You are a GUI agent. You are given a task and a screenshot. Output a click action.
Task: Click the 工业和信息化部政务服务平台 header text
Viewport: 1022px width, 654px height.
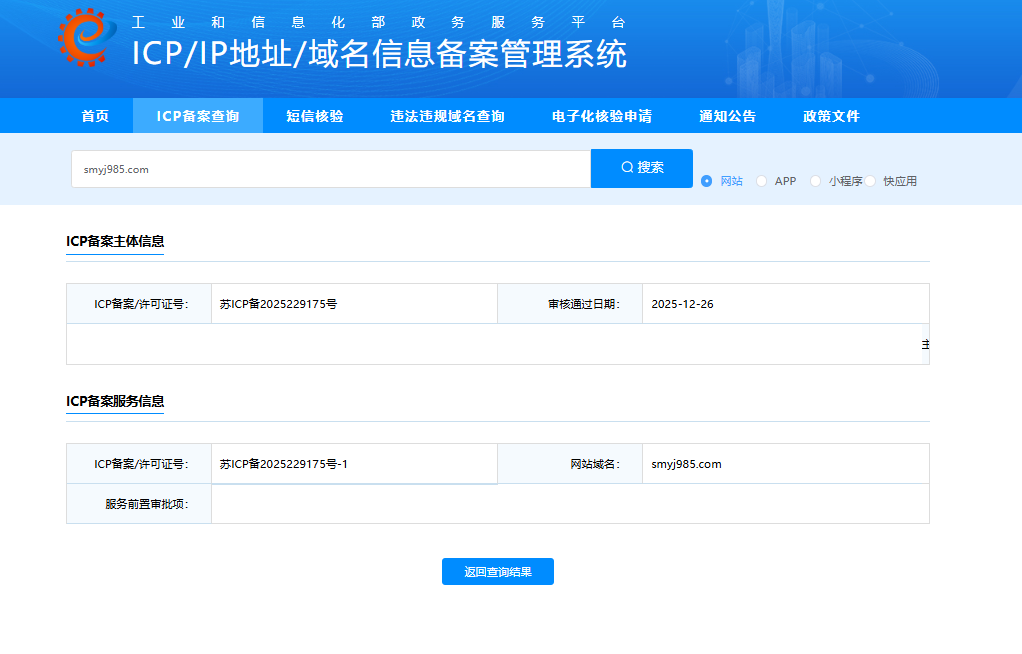[x=379, y=22]
